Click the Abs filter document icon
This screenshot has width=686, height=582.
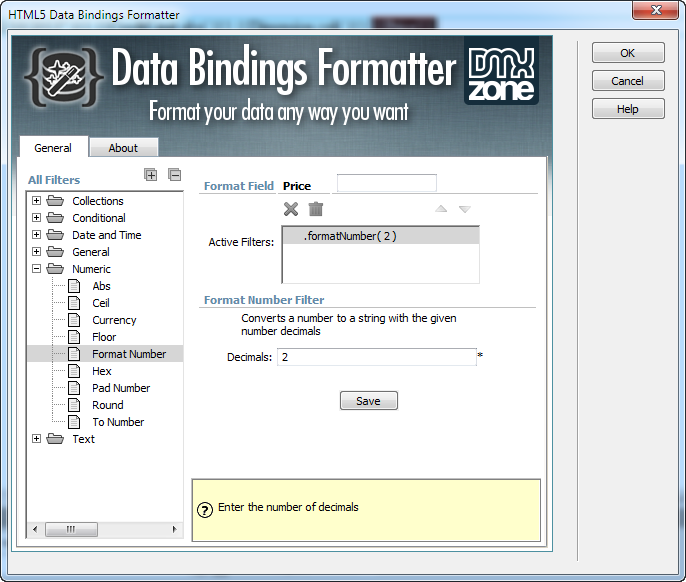coord(74,286)
